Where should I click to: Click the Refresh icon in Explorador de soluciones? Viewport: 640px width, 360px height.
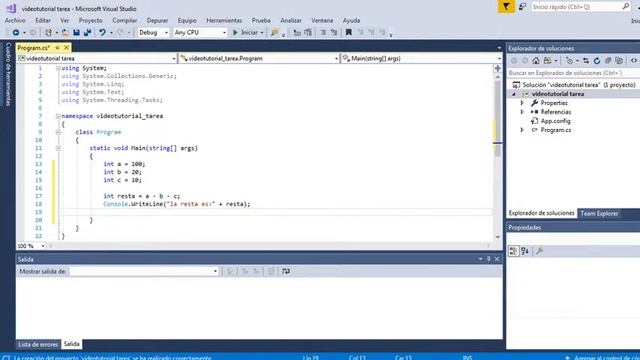point(597,60)
